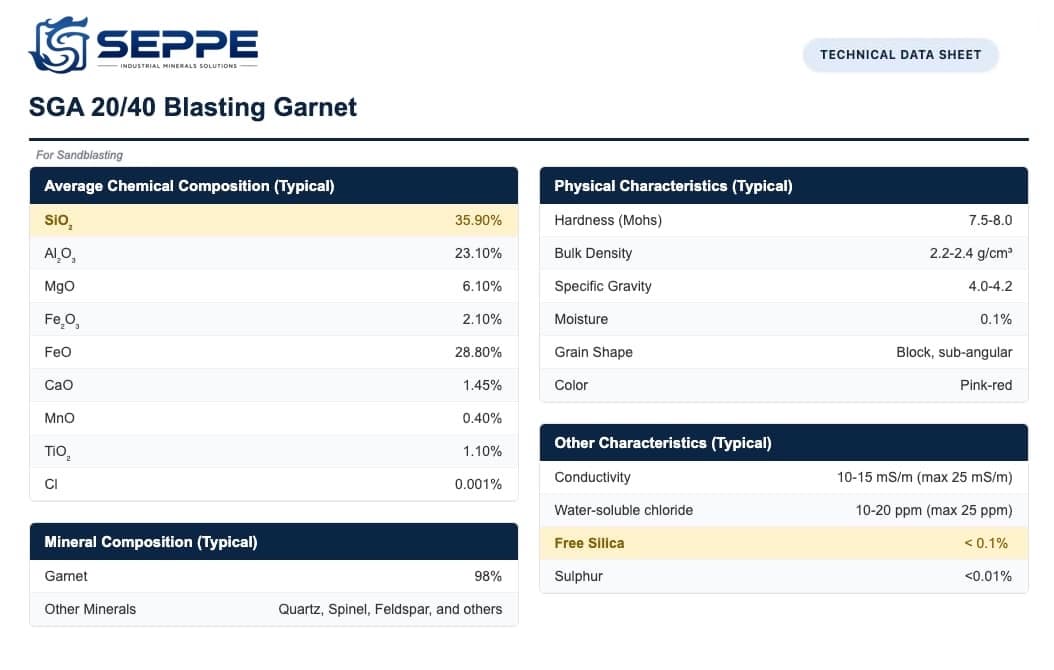Click the 'For Sandblasting' subtitle

pyautogui.click(x=79, y=155)
